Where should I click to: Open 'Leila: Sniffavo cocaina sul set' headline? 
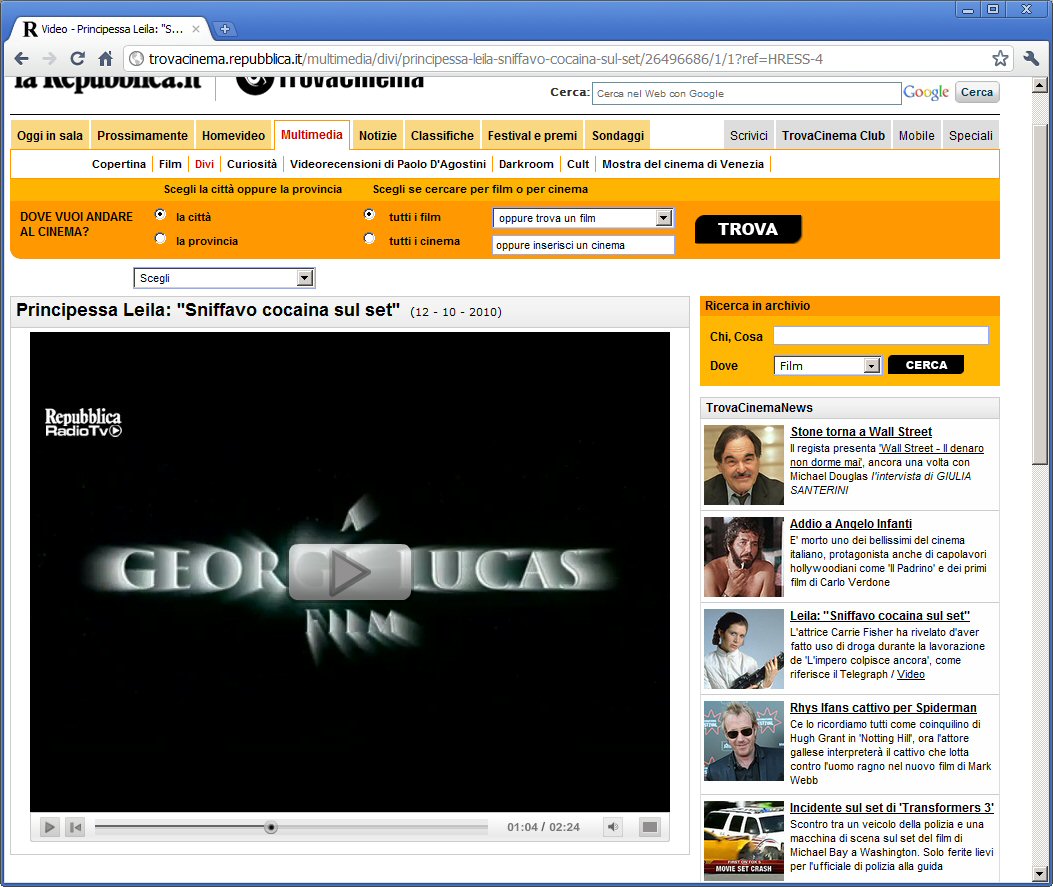coord(880,616)
